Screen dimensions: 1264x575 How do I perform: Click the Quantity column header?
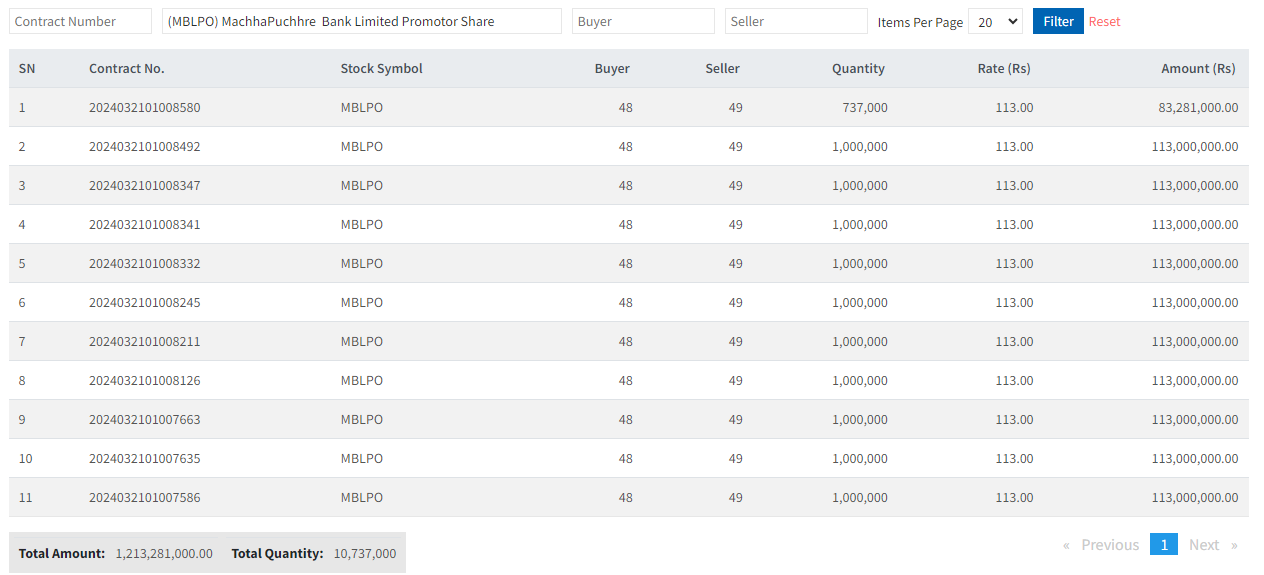[x=858, y=69]
